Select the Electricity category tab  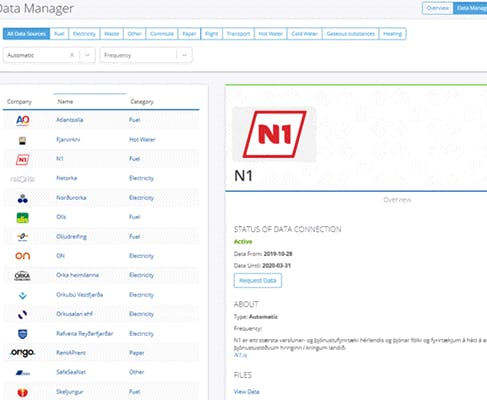coord(84,34)
